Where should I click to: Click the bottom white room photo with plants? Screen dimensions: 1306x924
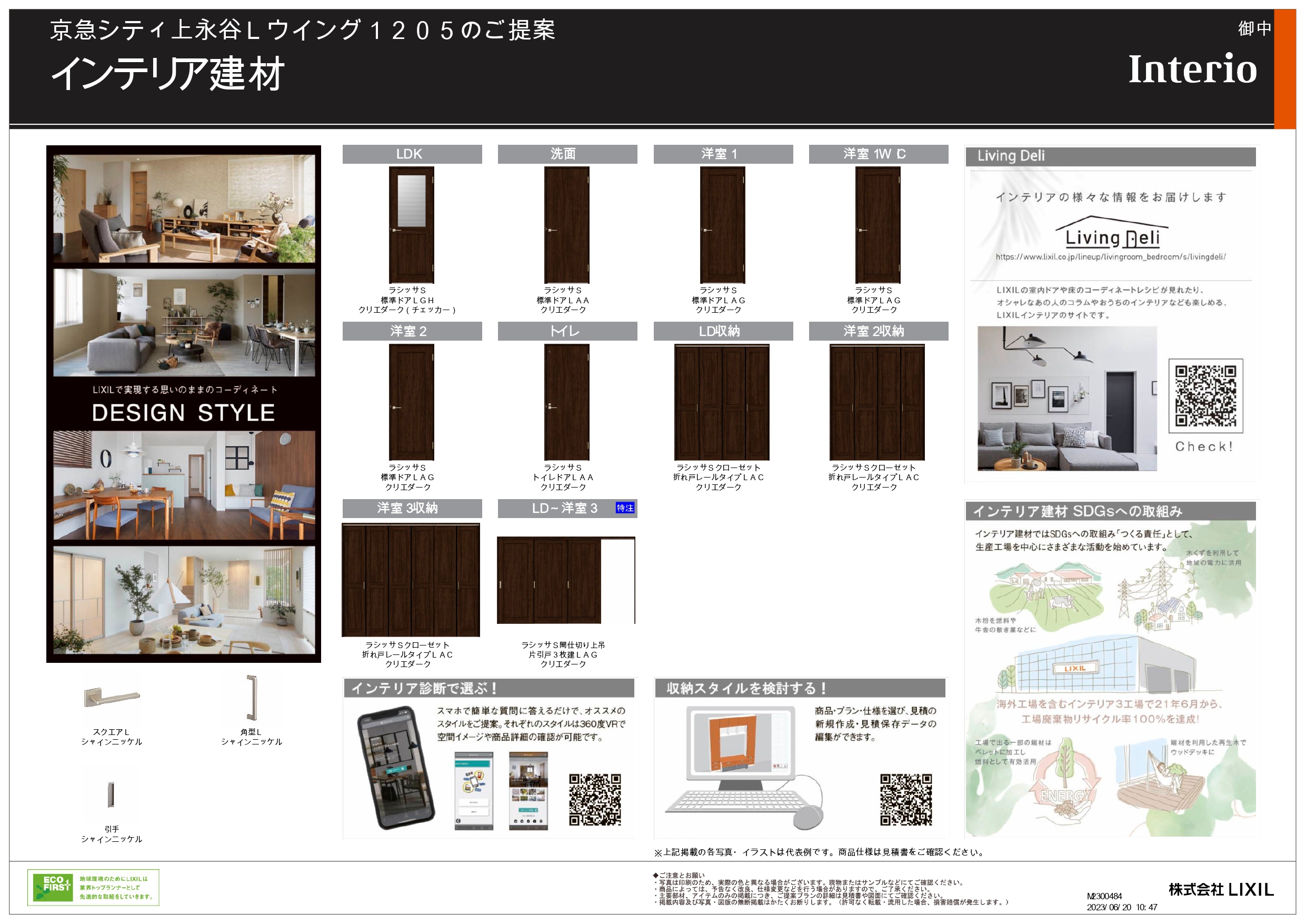tap(184, 600)
